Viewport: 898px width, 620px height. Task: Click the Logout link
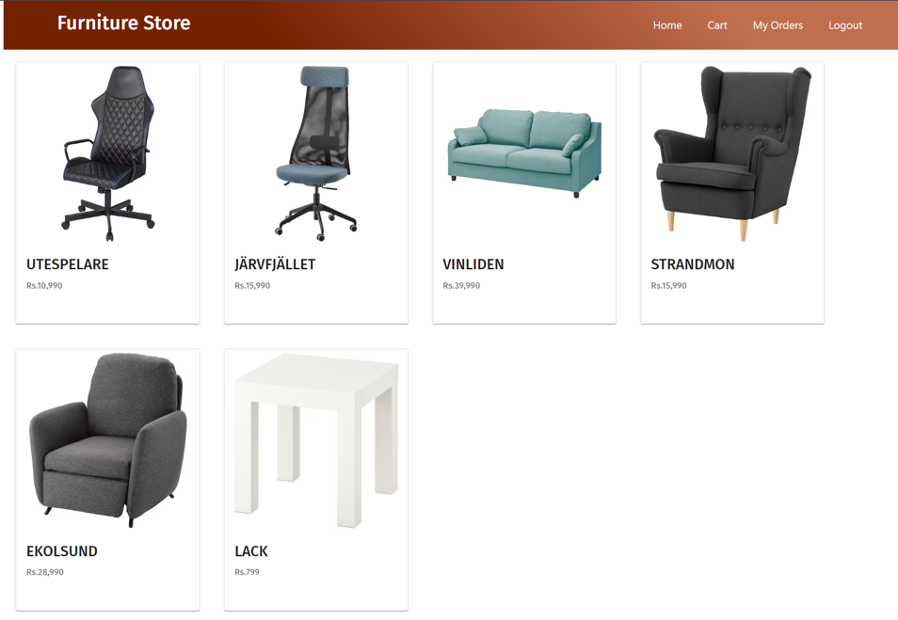tap(845, 25)
